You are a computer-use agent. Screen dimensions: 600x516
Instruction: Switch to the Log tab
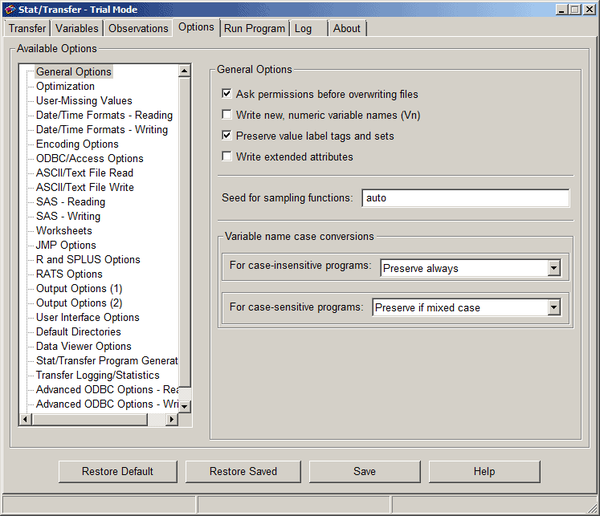(303, 28)
